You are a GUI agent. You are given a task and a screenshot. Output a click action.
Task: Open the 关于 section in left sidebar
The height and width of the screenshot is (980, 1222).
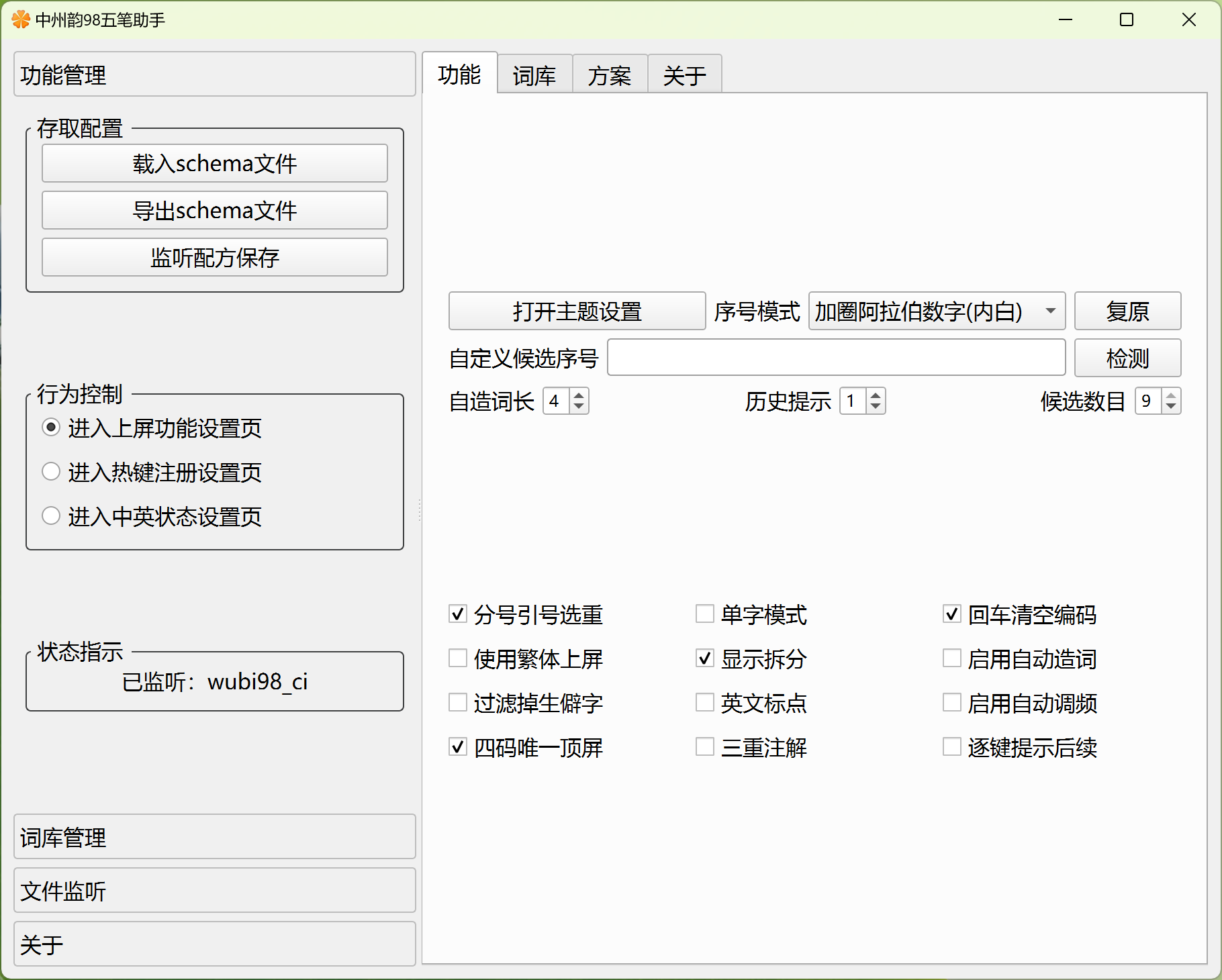(214, 944)
